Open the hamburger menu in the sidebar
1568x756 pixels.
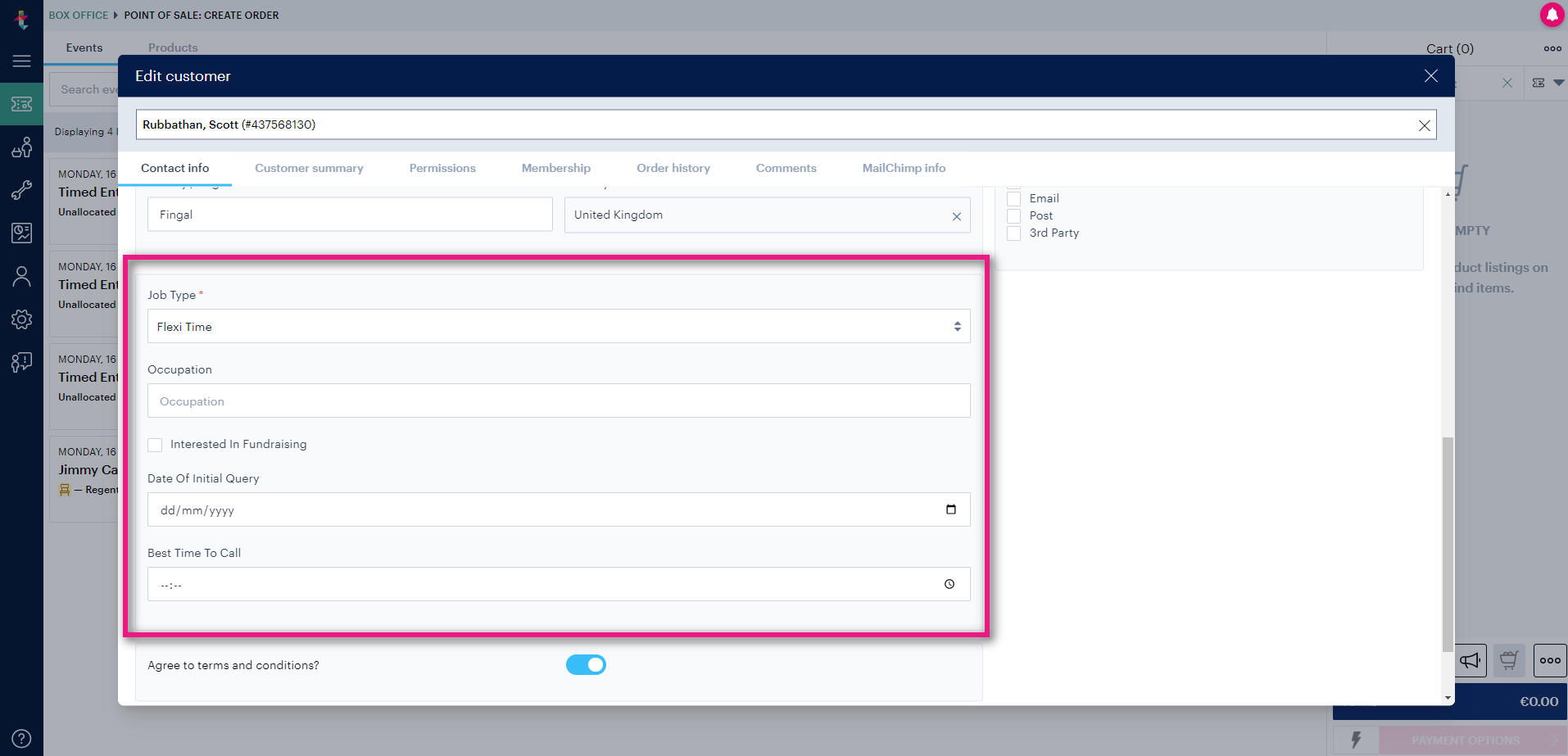21,61
